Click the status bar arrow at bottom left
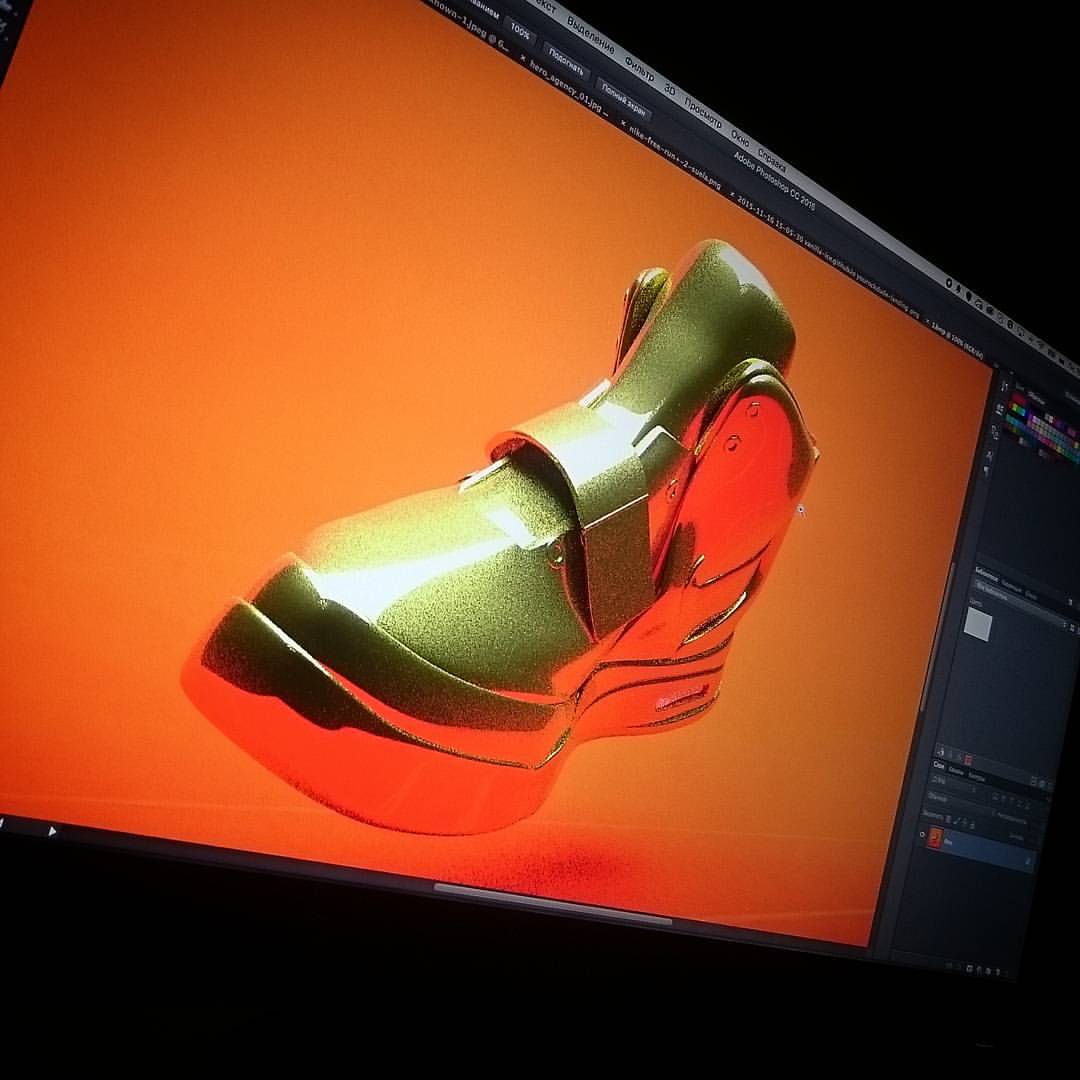The image size is (1080, 1080). (52, 832)
